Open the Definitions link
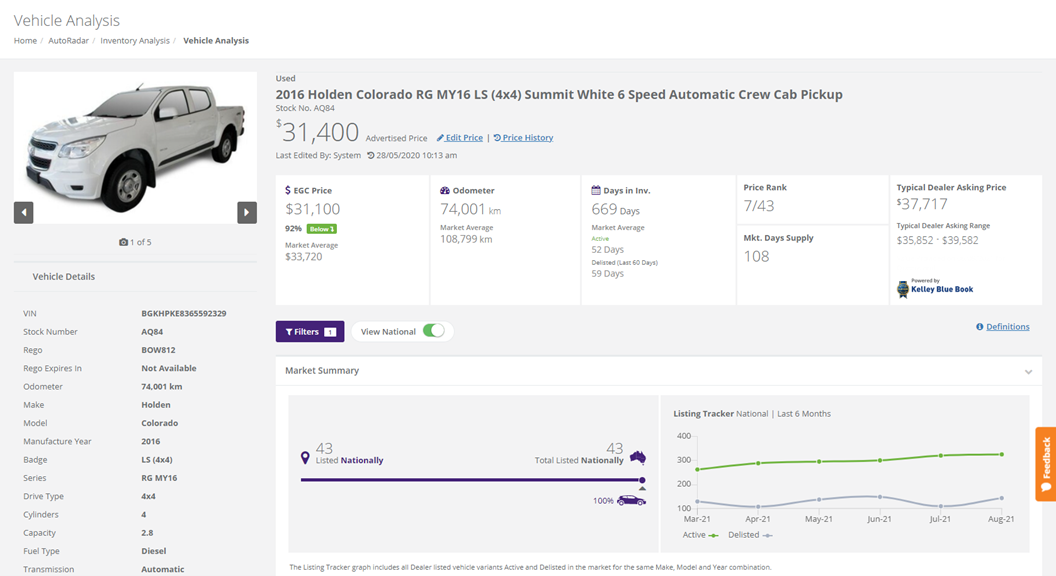The image size is (1056, 576). click(x=1008, y=327)
